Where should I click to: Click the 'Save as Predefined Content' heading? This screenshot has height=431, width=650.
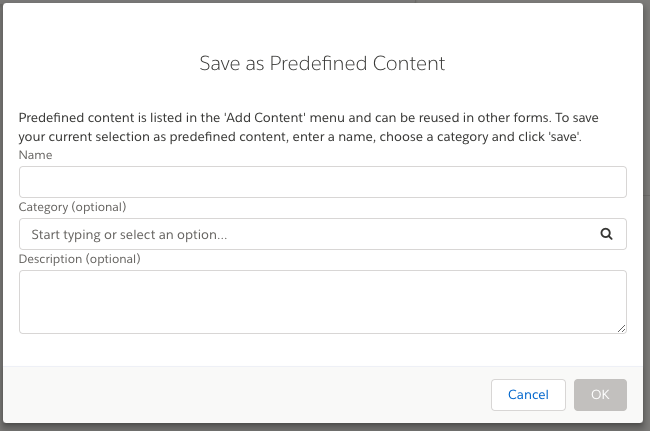pyautogui.click(x=322, y=63)
